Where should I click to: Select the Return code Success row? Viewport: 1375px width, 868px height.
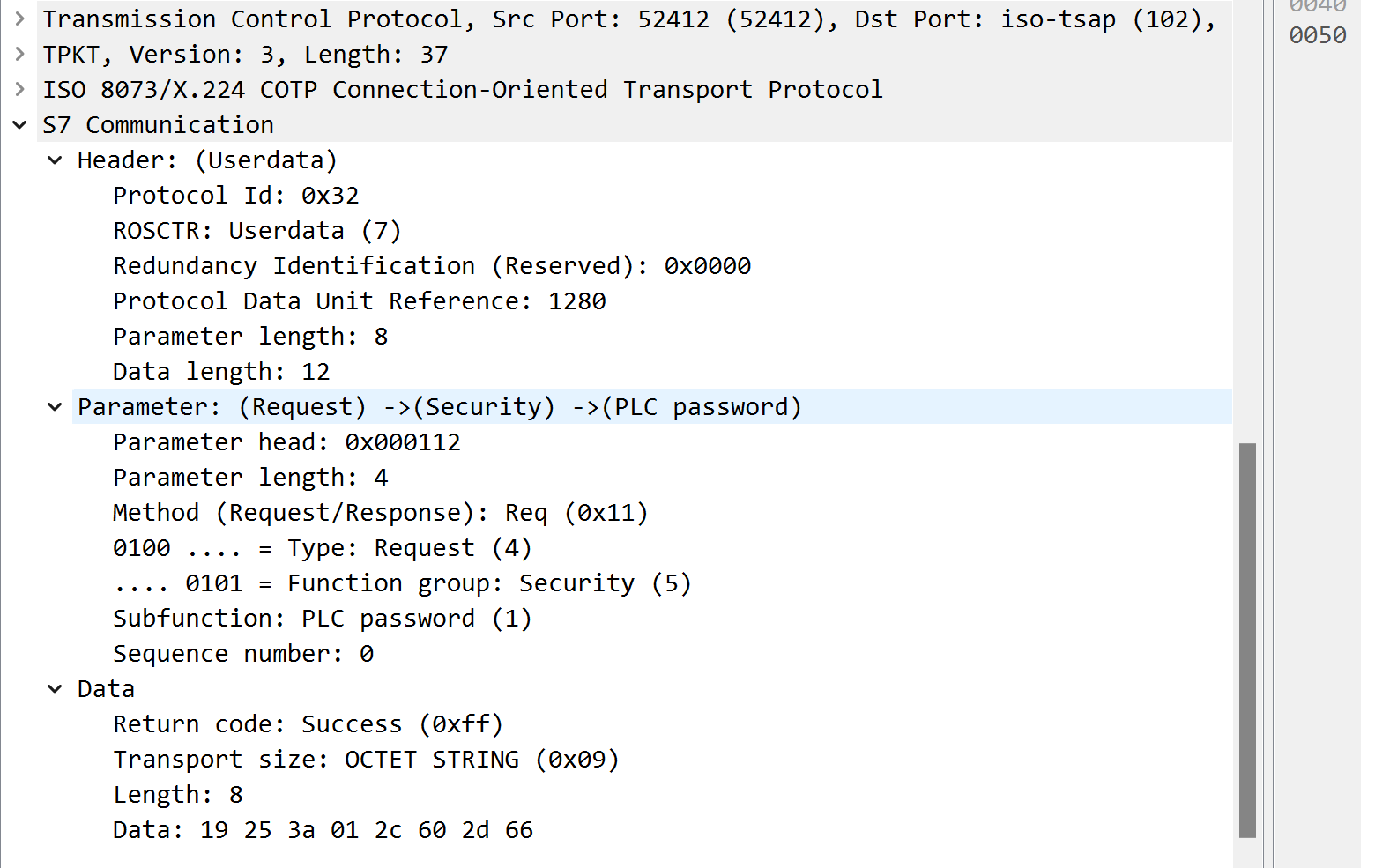pyautogui.click(x=308, y=723)
